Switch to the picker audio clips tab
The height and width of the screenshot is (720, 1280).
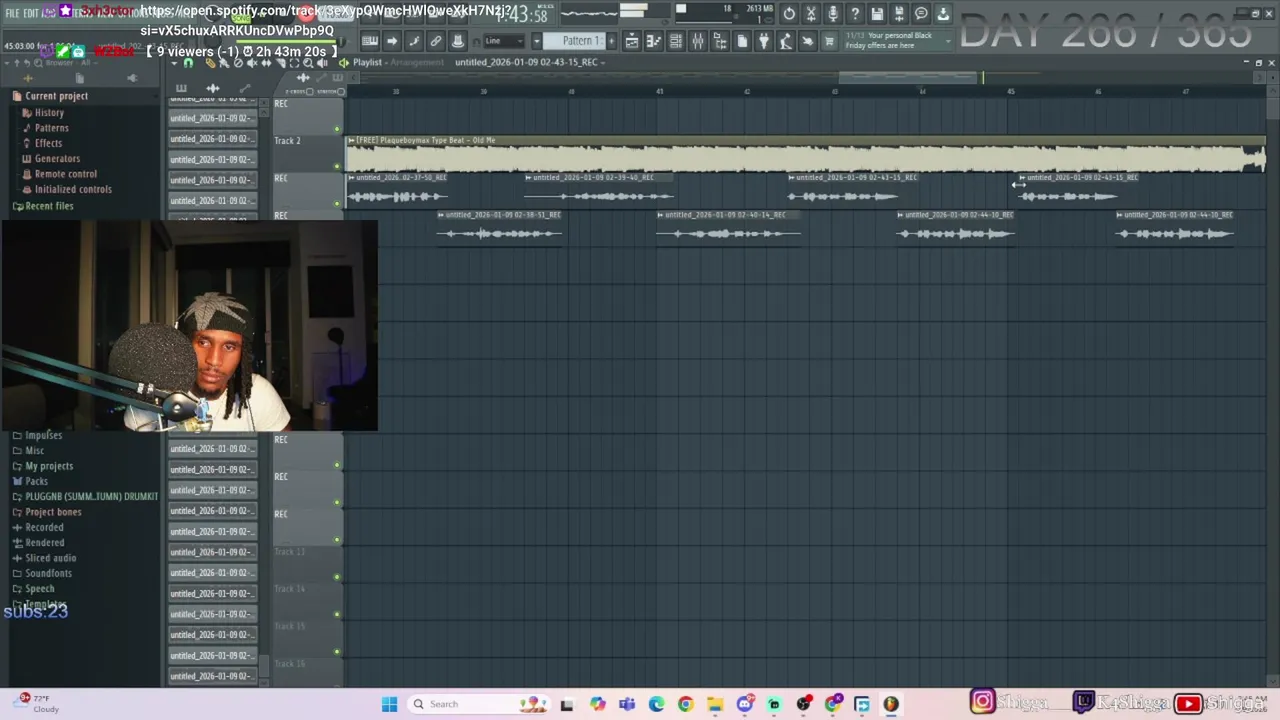[213, 88]
